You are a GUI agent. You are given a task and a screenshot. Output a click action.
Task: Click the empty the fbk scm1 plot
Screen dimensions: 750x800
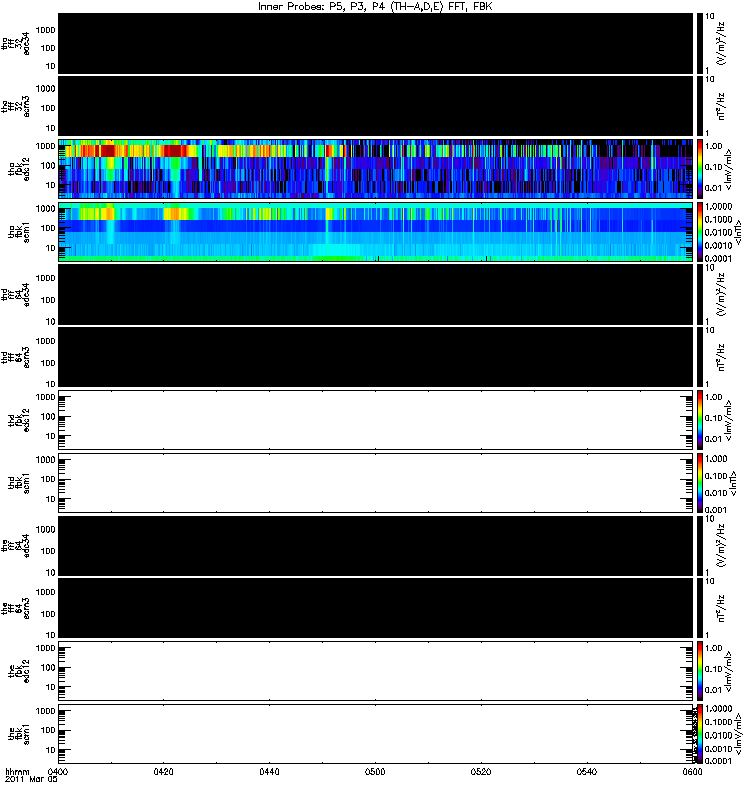point(376,734)
